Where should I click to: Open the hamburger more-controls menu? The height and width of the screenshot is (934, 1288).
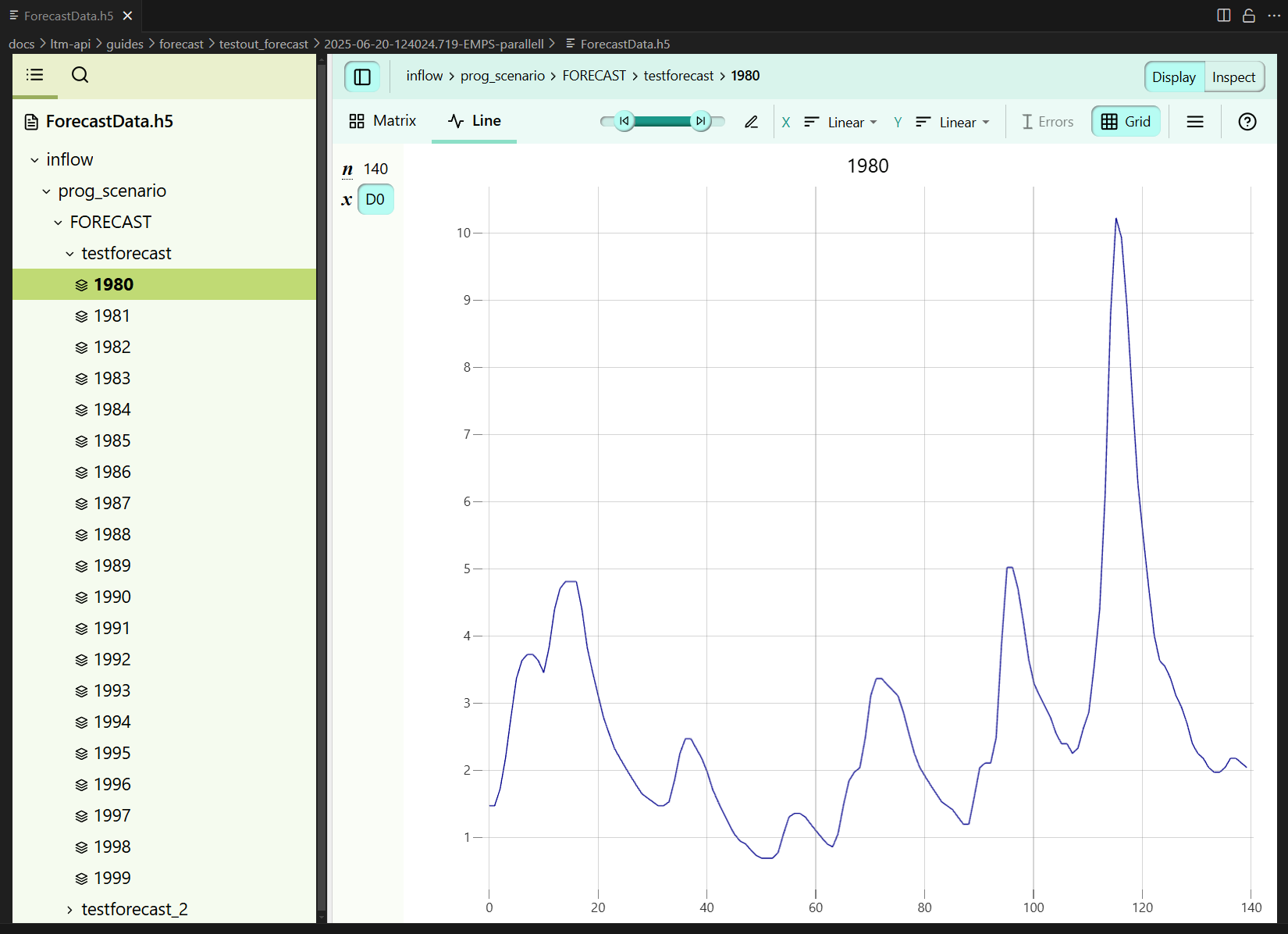pyautogui.click(x=1194, y=122)
